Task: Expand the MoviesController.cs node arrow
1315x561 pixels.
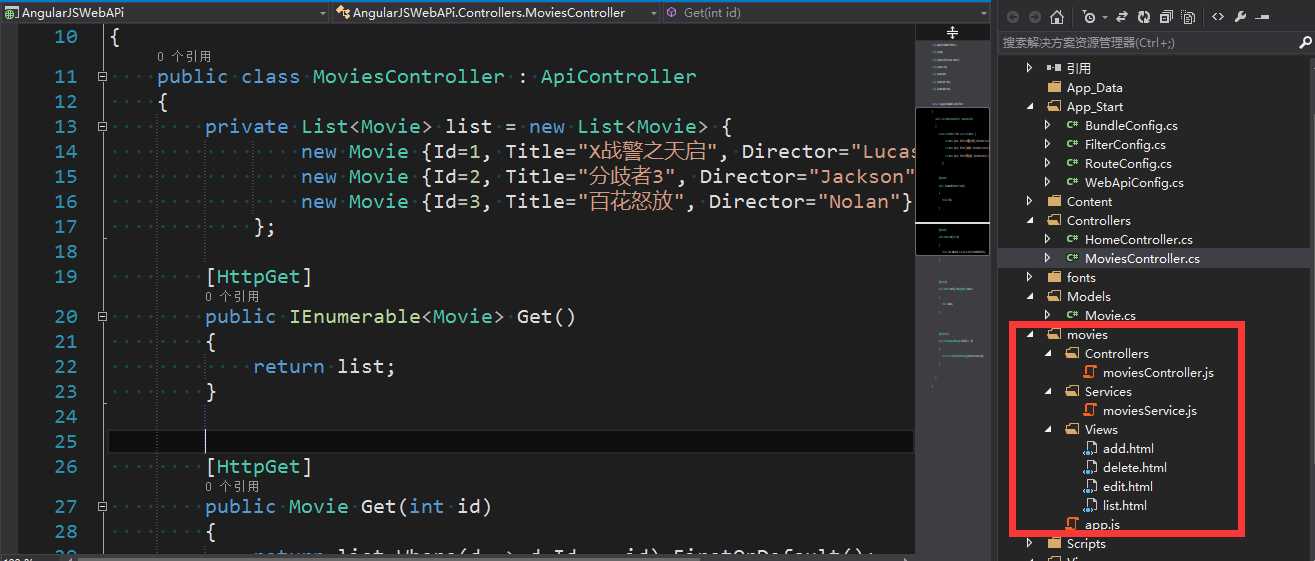Action: (x=1048, y=258)
